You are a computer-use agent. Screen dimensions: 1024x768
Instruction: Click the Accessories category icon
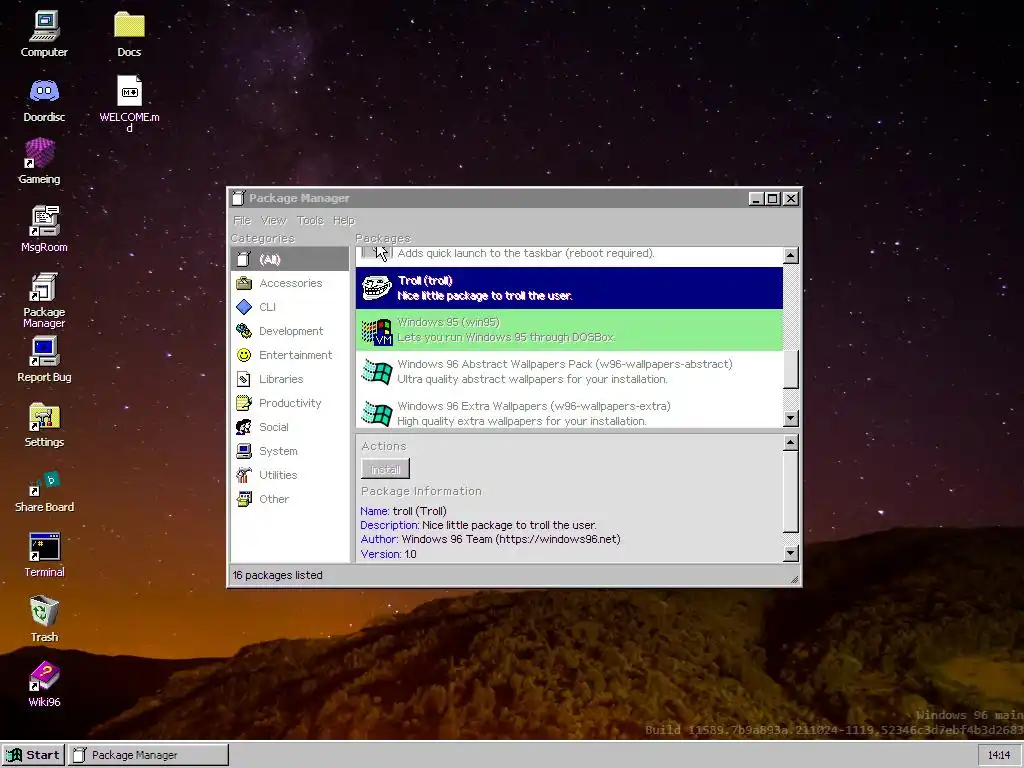click(244, 283)
